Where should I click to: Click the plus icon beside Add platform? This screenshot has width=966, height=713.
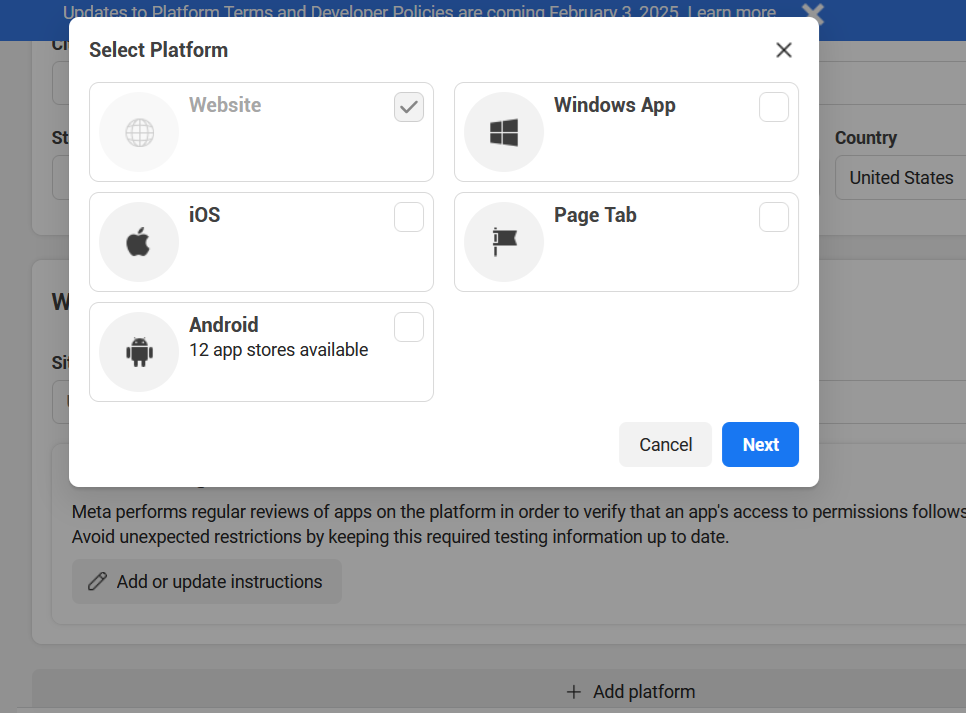pos(574,692)
